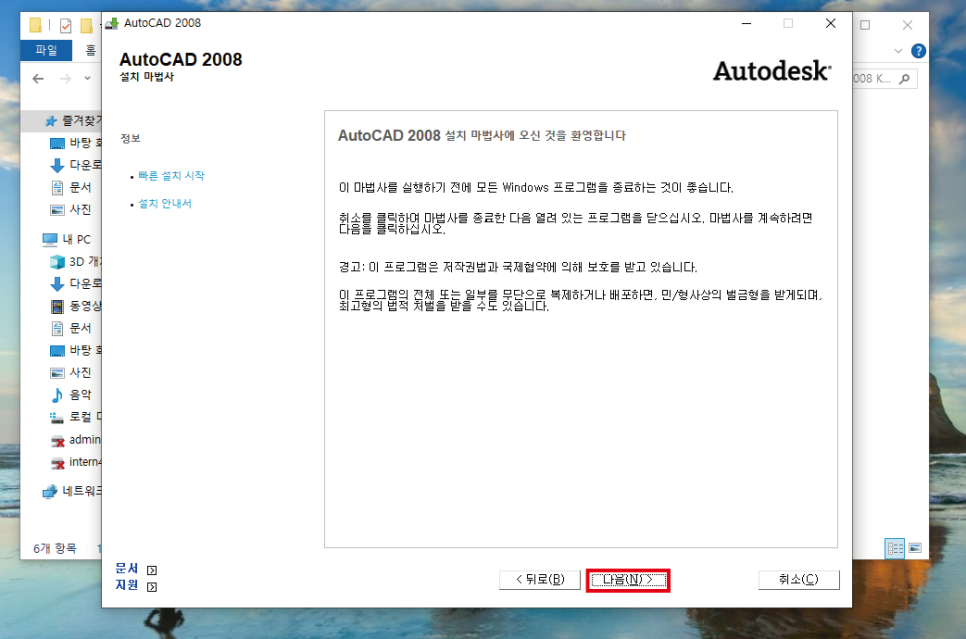Select the intern network drive in Explorer
Image resolution: width=966 pixels, height=639 pixels.
click(76, 462)
